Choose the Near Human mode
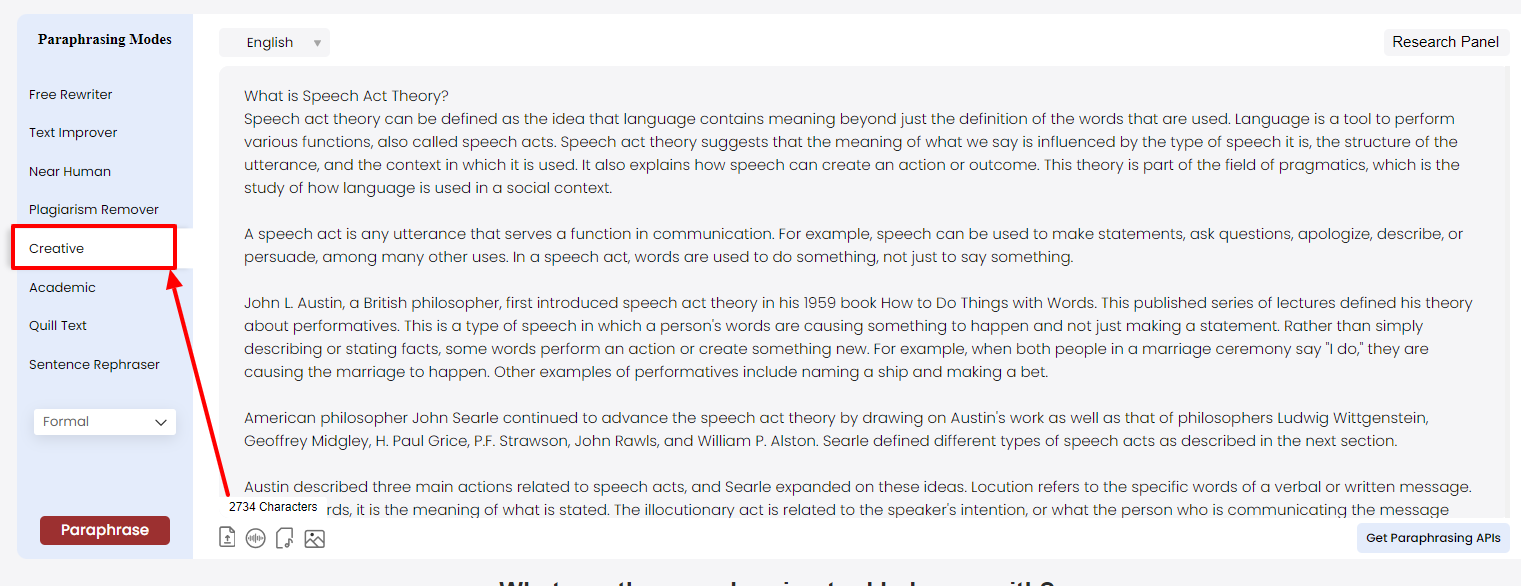This screenshot has height=586, width=1521. [x=70, y=172]
